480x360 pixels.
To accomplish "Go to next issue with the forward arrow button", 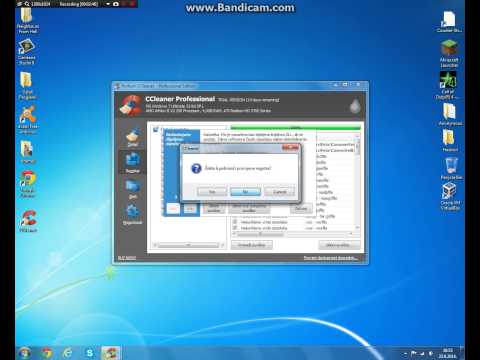I will (x=190, y=209).
